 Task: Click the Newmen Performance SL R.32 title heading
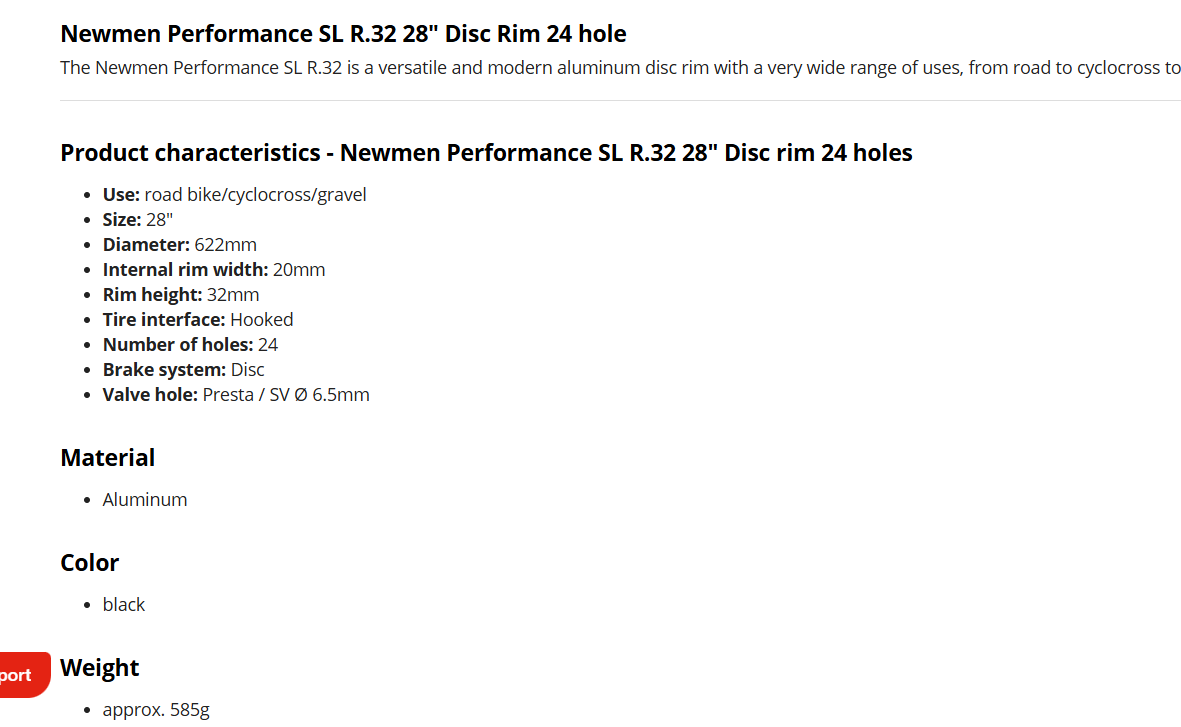343,34
